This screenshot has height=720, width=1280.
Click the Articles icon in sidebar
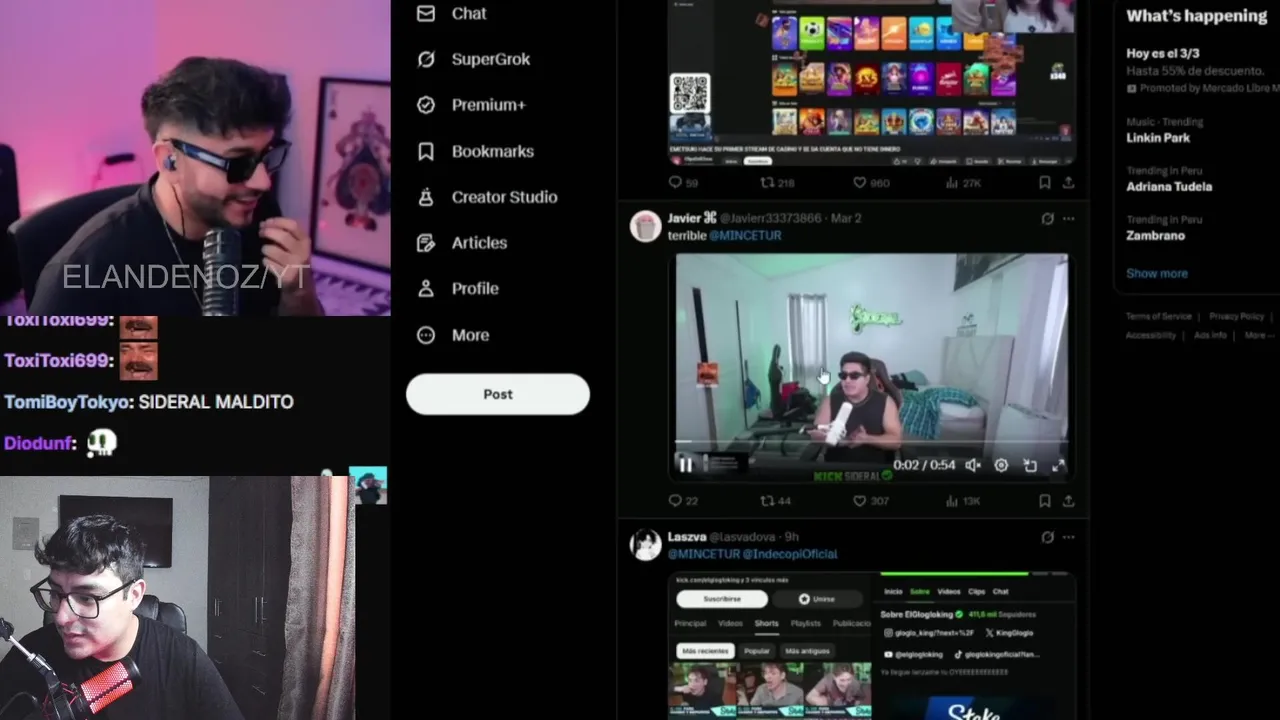coord(426,243)
